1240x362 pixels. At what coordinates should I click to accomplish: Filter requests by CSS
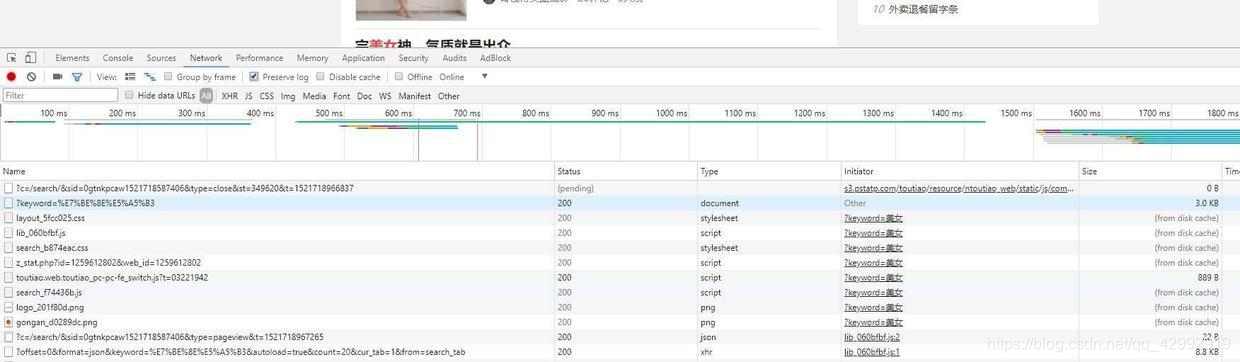(x=267, y=96)
